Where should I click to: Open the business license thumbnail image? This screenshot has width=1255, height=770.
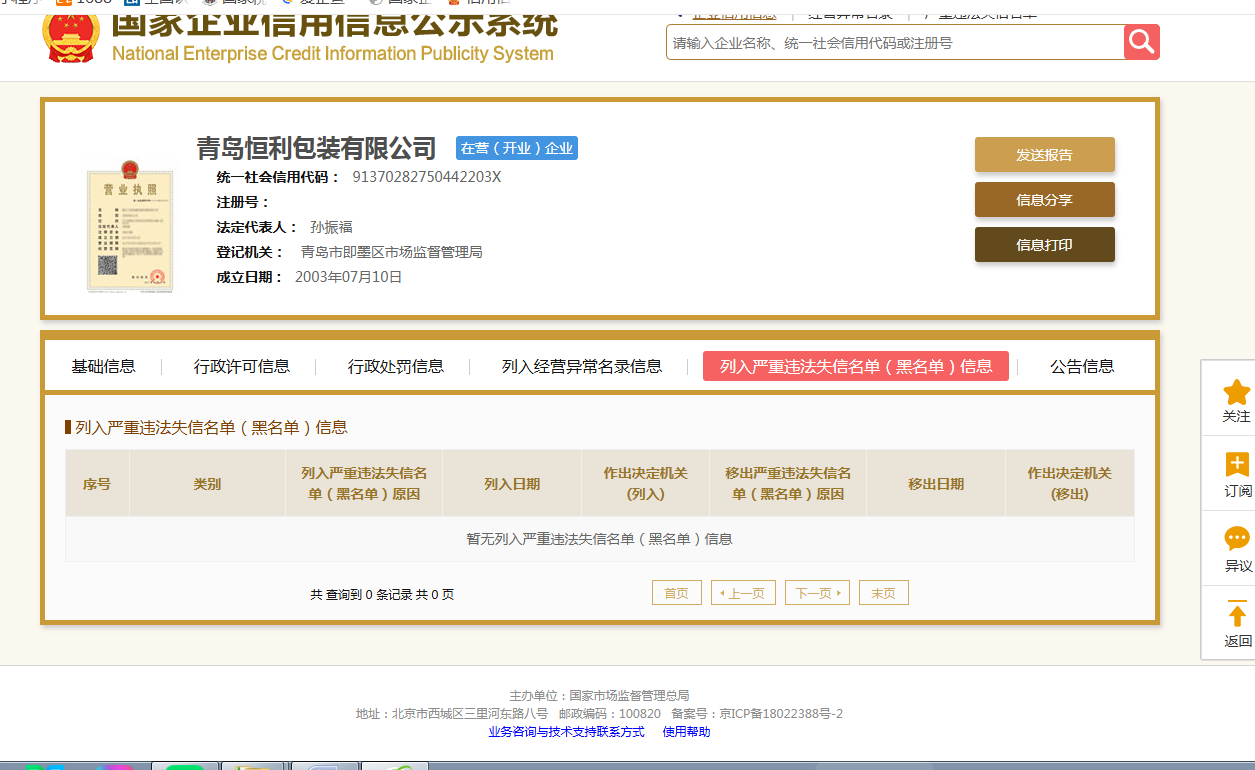[x=129, y=225]
